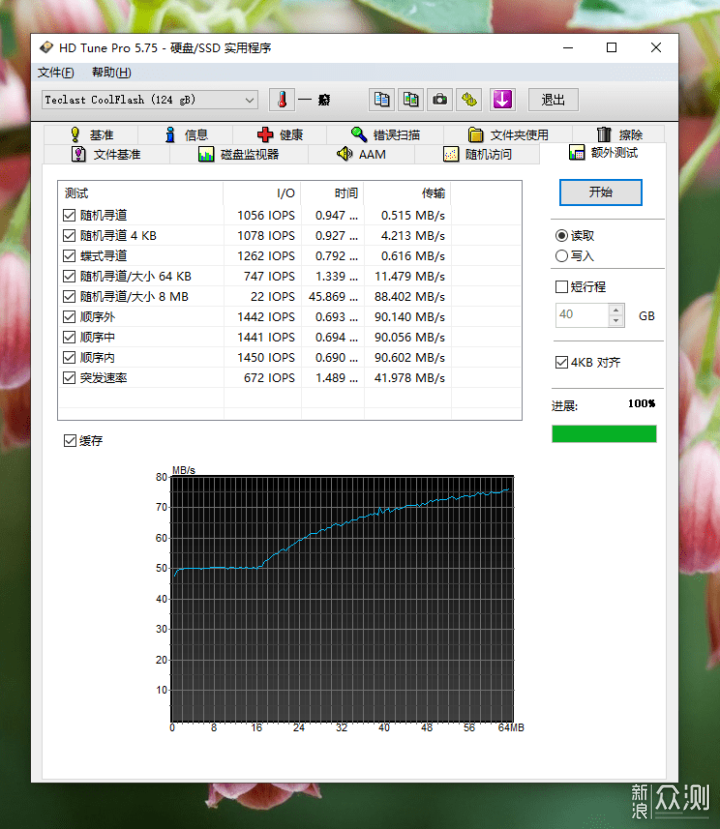
Task: Click the 672 IOPS value
Action: (x=269, y=377)
